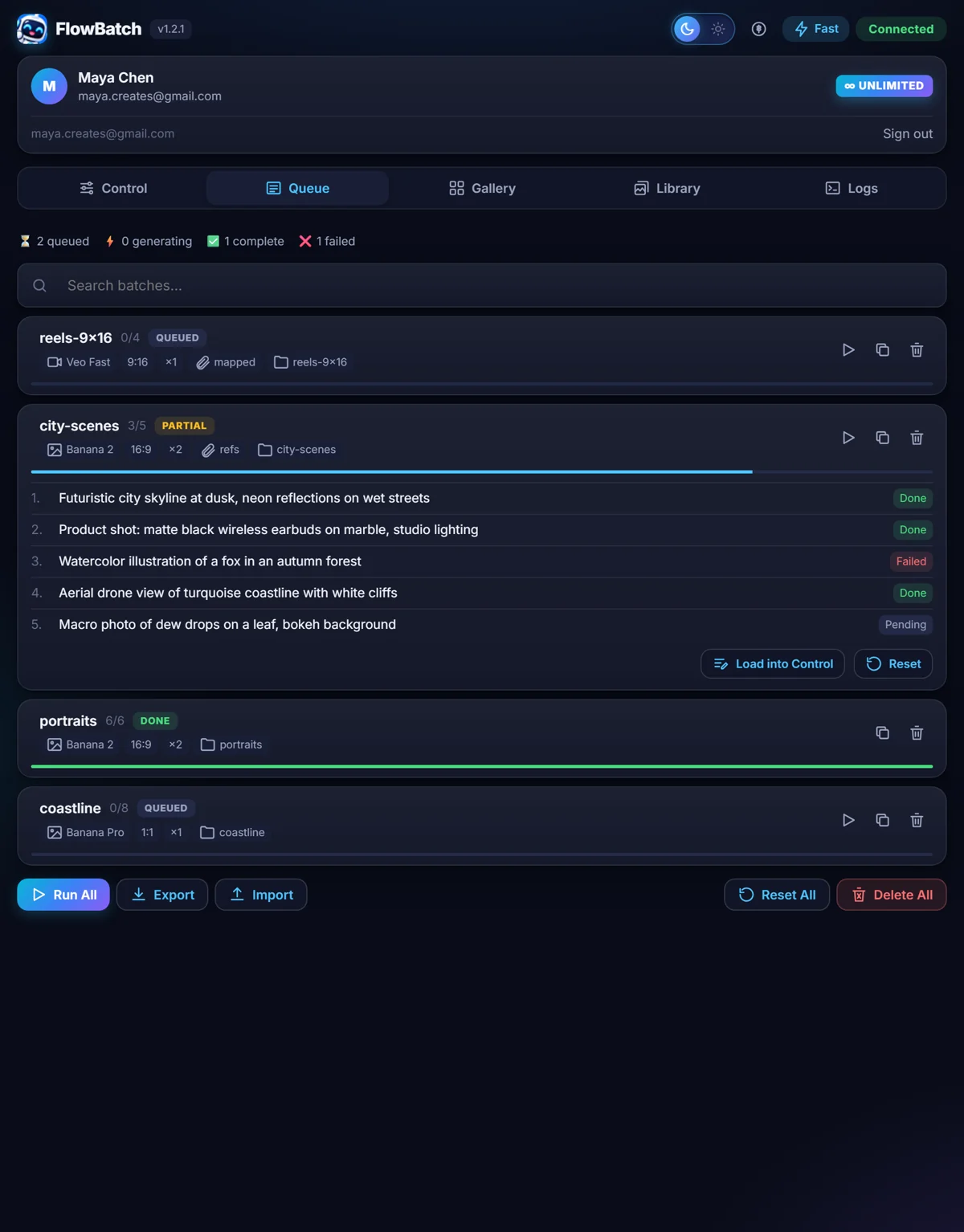964x1232 pixels.
Task: Open the Logs tab
Action: [851, 188]
